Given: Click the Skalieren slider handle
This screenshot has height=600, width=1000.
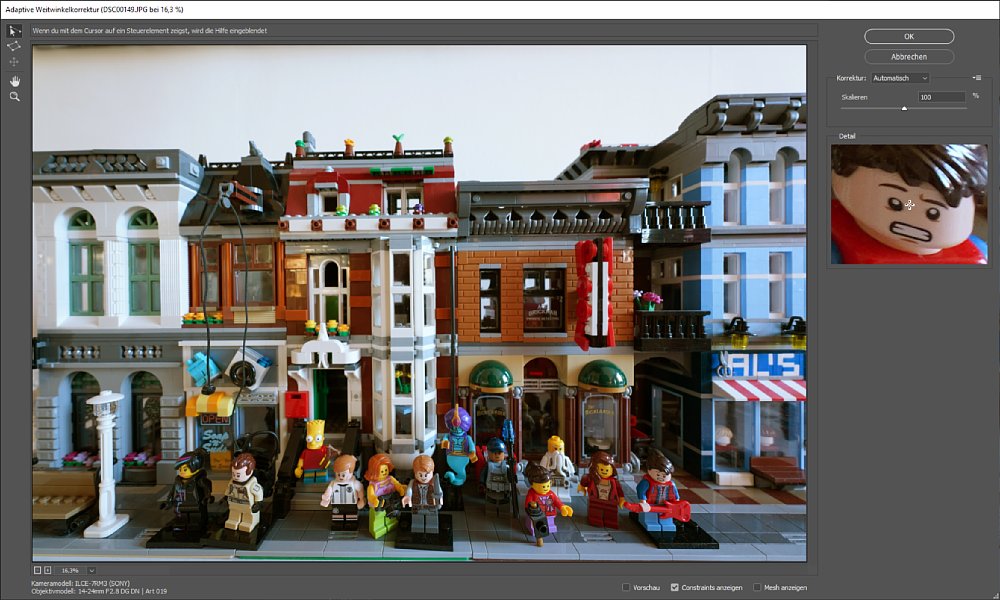Looking at the screenshot, I should click(x=904, y=108).
